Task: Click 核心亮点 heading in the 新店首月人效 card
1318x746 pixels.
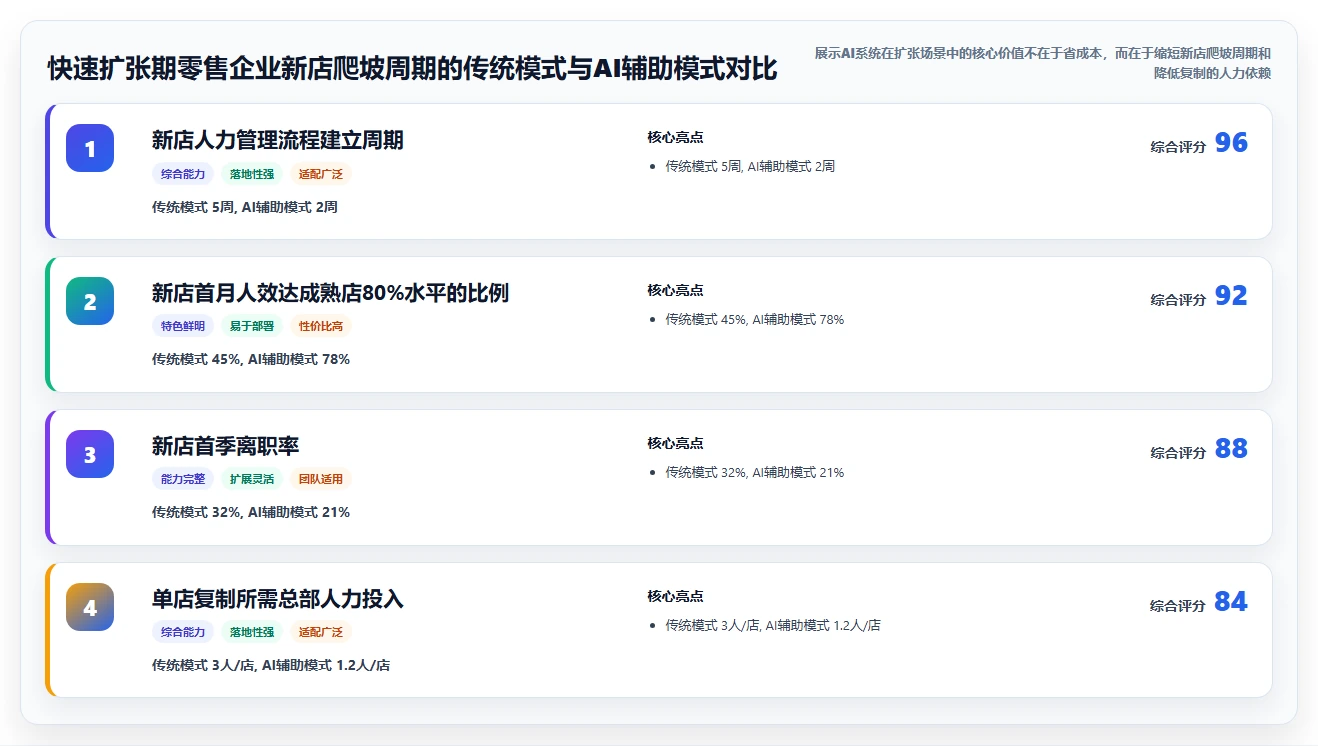Action: [675, 290]
